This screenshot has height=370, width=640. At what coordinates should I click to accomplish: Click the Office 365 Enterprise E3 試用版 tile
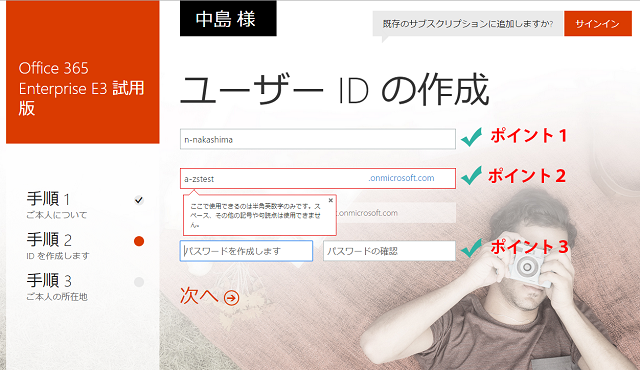coord(82,72)
